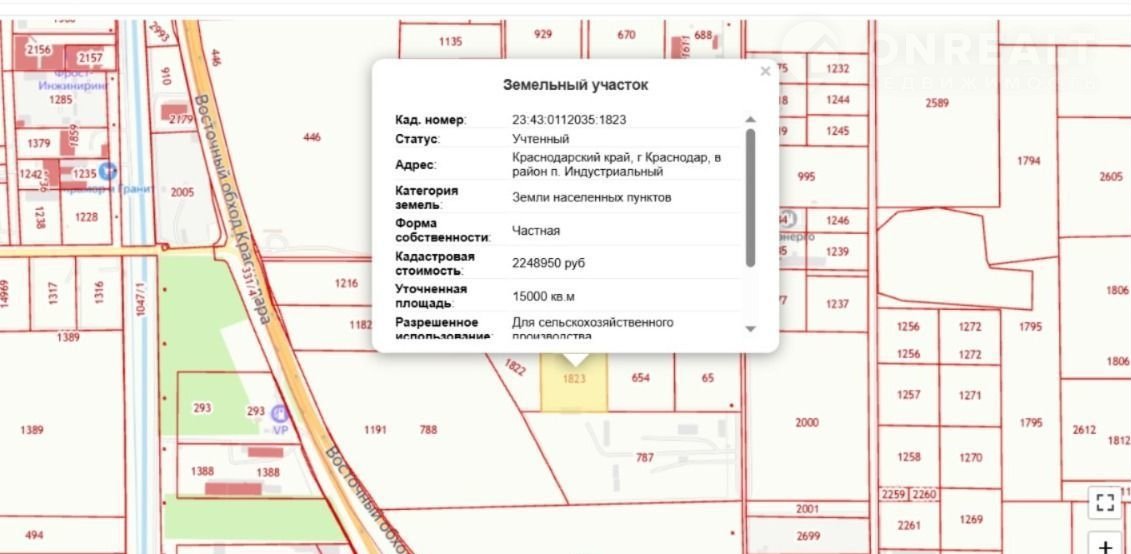Select parcel 2000 on the map

click(x=806, y=423)
